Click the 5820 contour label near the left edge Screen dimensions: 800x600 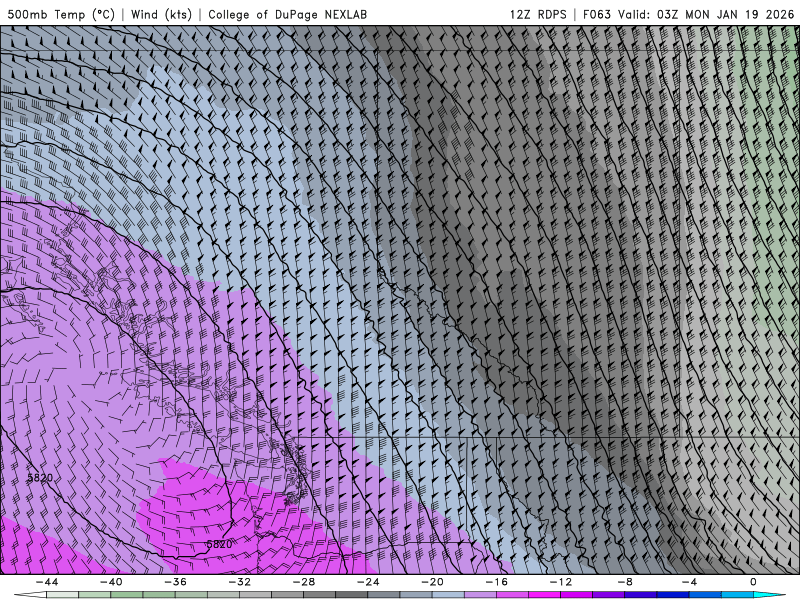(x=40, y=478)
